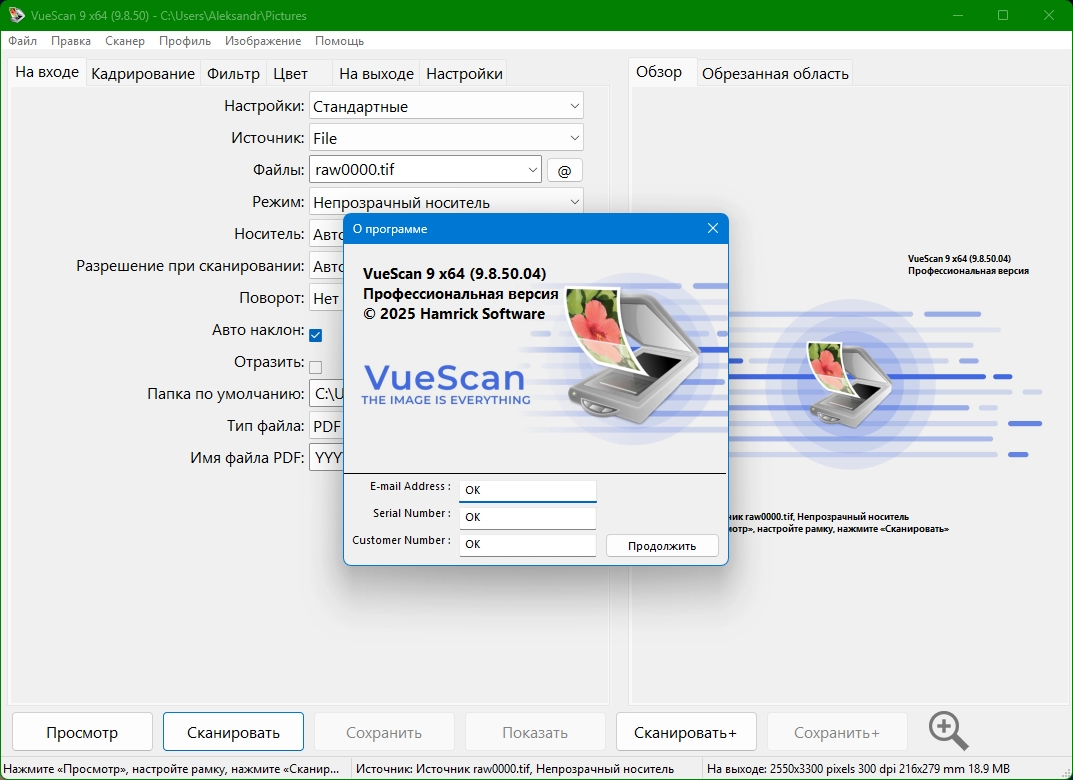Open the Правка menu
This screenshot has width=1073, height=780.
[x=70, y=40]
